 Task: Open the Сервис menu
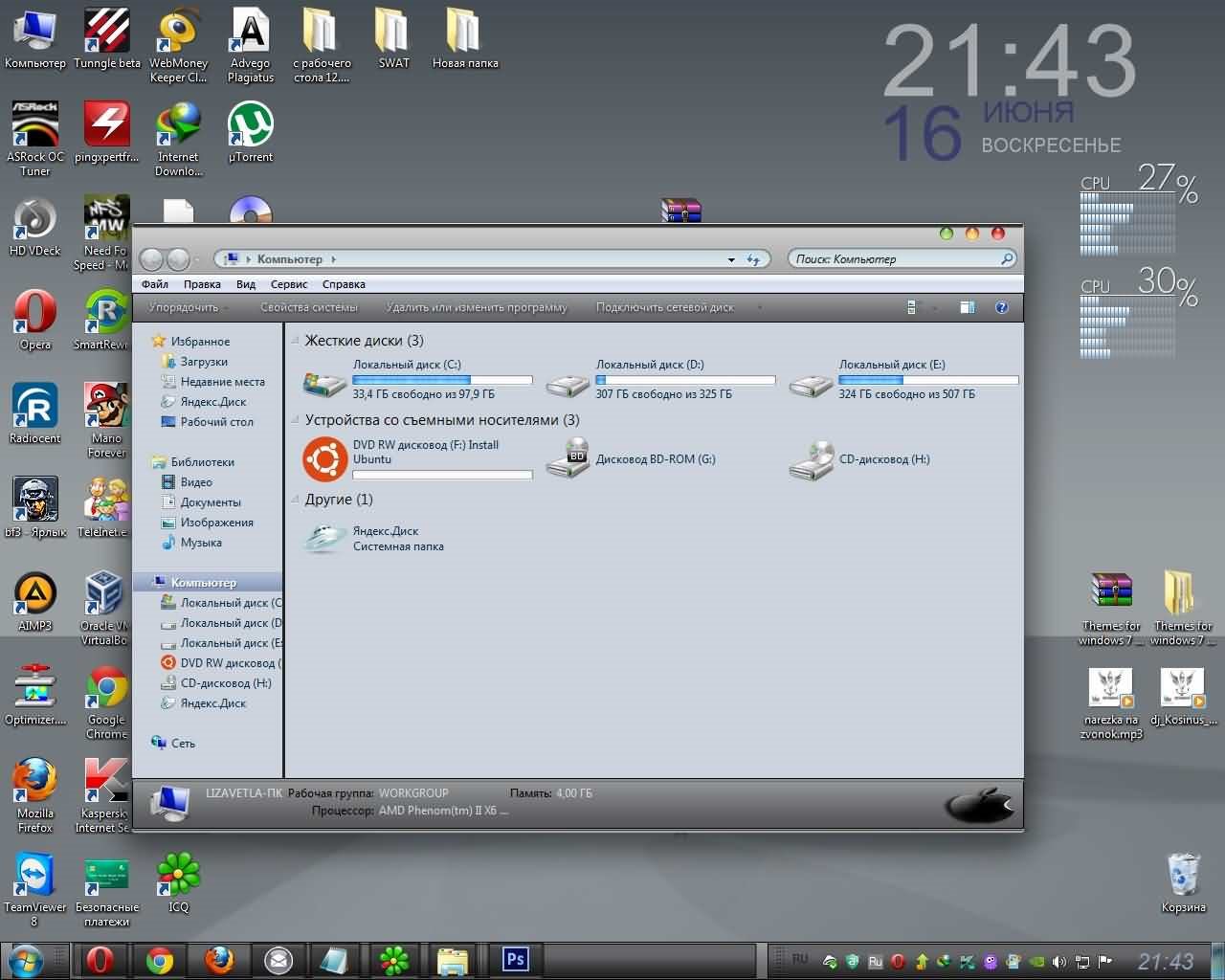pos(288,284)
